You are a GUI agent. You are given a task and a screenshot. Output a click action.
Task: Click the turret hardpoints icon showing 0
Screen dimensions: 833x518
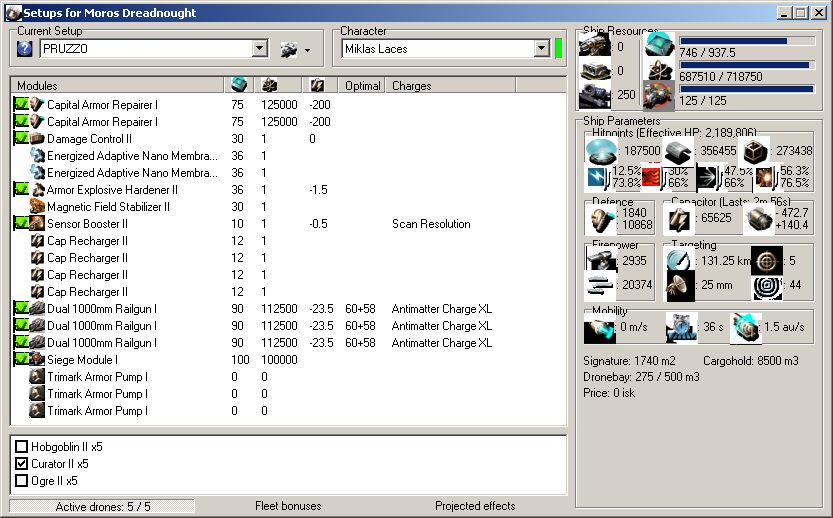point(595,45)
